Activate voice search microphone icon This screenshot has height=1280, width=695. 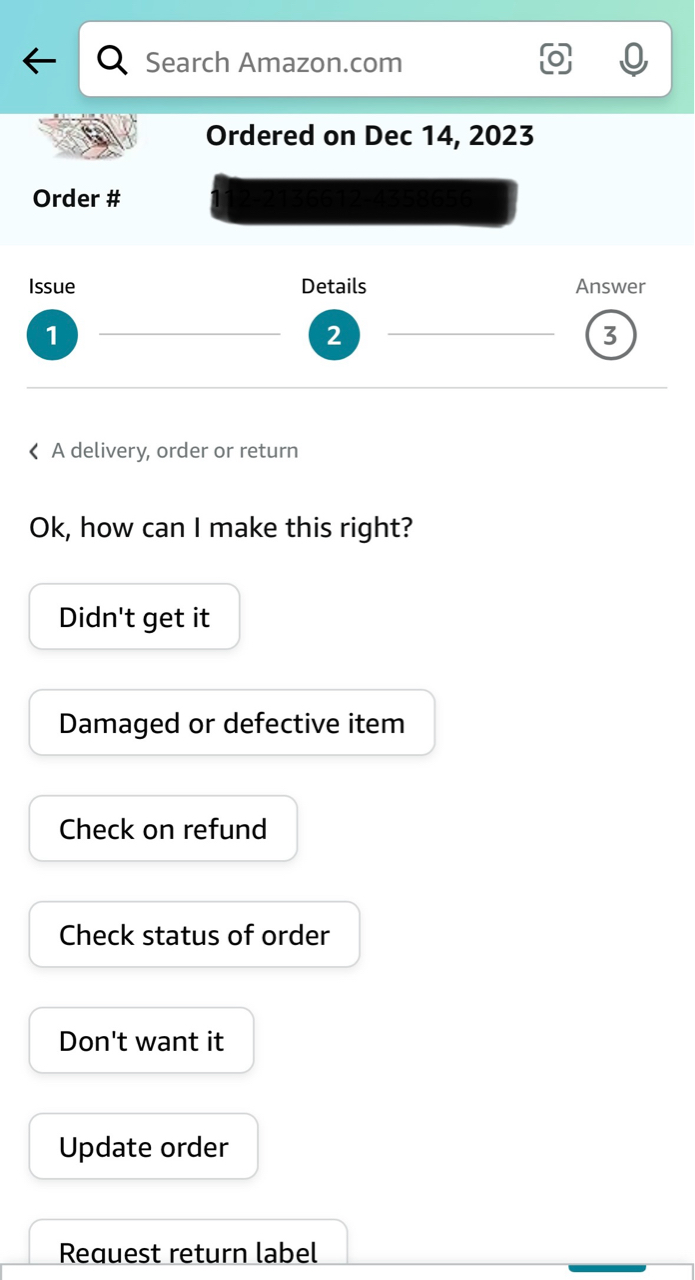point(632,60)
